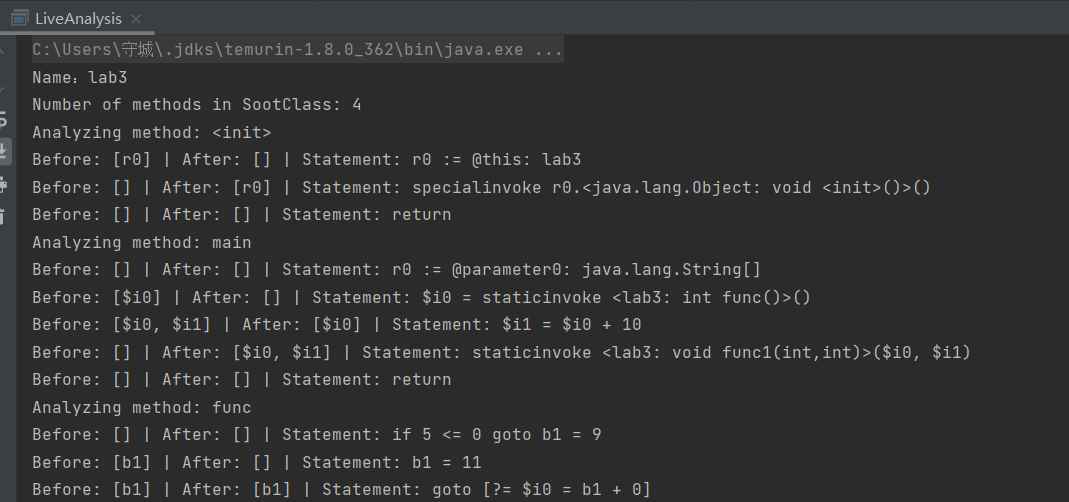Click the 'Name: lab3' output line
The height and width of the screenshot is (502, 1069).
80,77
